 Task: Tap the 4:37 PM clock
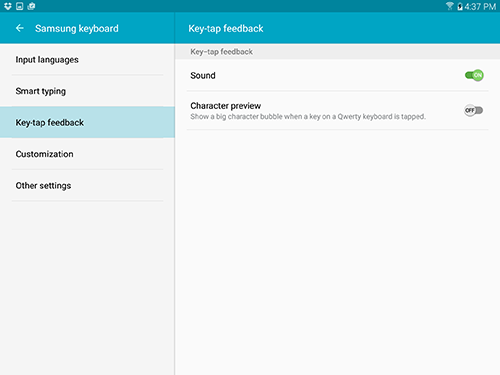pyautogui.click(x=480, y=6)
